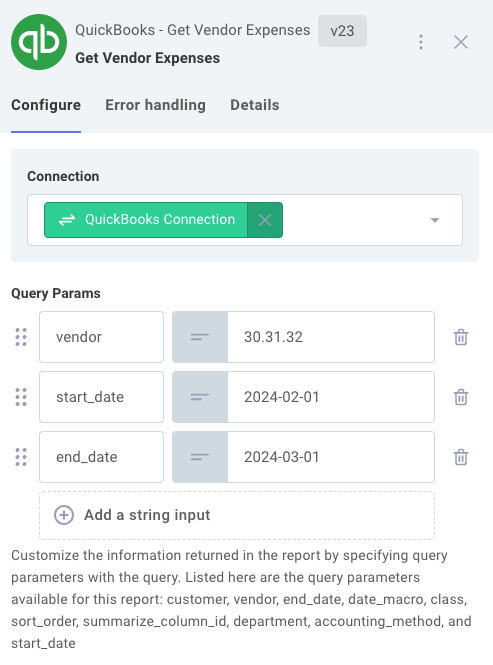Close the Get Vendor Expenses panel
The height and width of the screenshot is (665, 493).
click(461, 42)
